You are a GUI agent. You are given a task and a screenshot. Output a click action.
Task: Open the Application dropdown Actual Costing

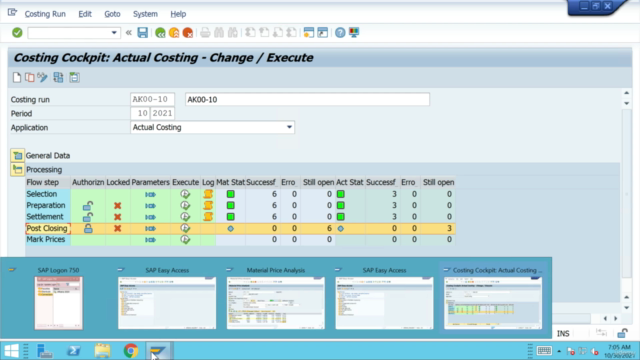289,127
